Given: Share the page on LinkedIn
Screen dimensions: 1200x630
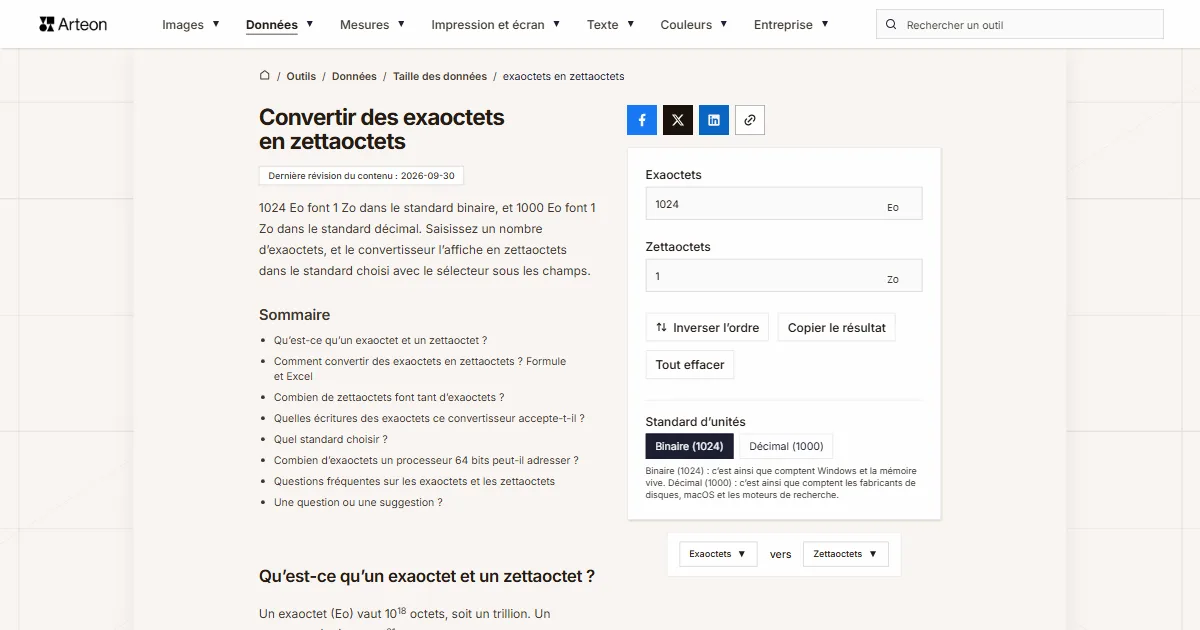Looking at the screenshot, I should [714, 120].
